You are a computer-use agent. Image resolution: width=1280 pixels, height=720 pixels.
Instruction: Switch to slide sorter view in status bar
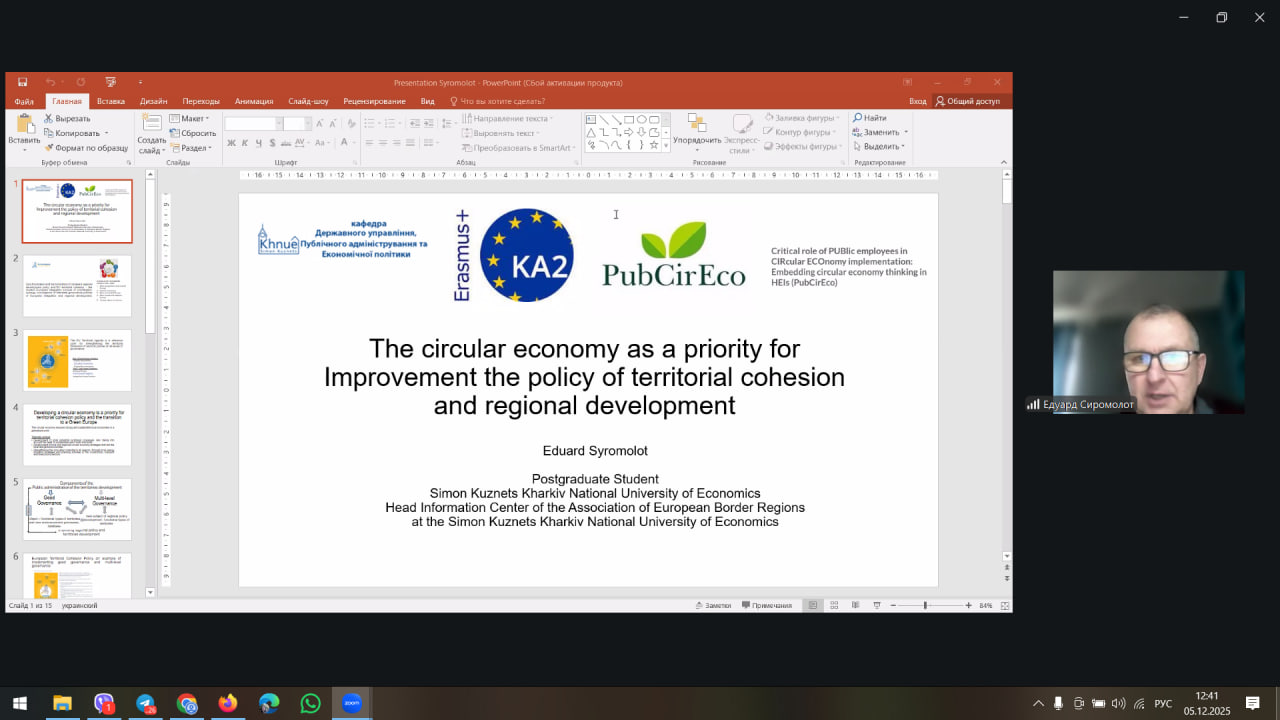pos(834,605)
